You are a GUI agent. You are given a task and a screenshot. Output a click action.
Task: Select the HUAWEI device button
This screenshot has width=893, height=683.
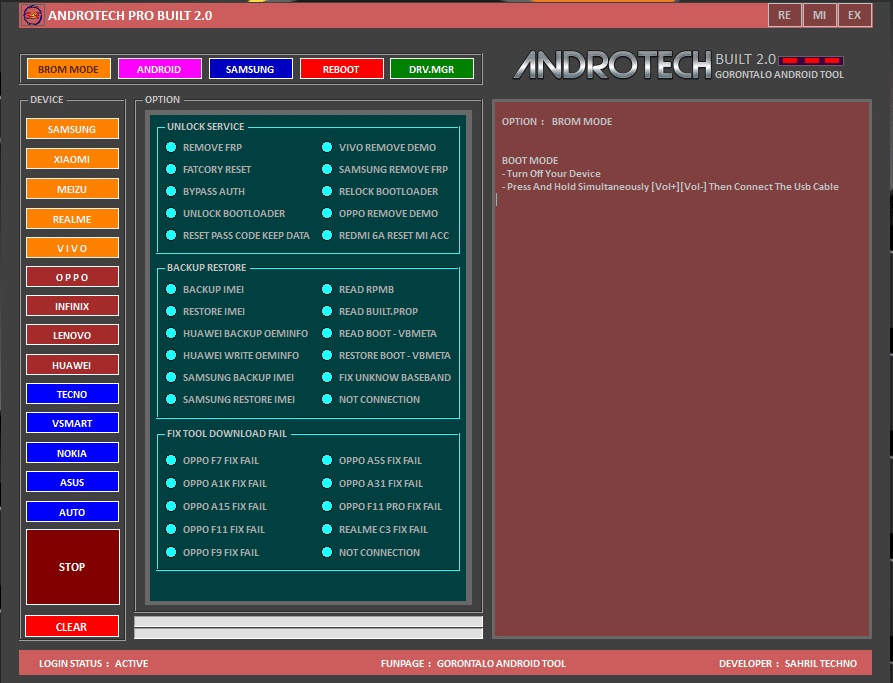click(72, 365)
